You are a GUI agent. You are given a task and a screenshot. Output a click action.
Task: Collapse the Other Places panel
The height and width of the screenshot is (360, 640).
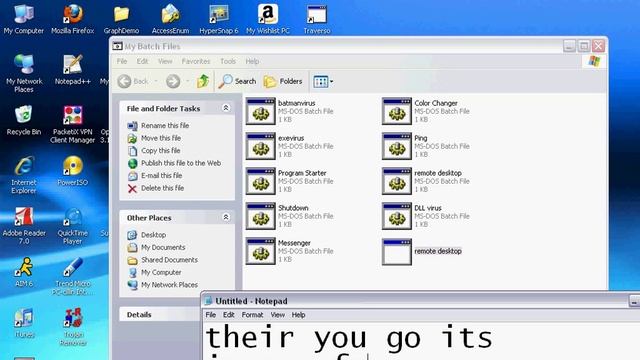click(226, 217)
